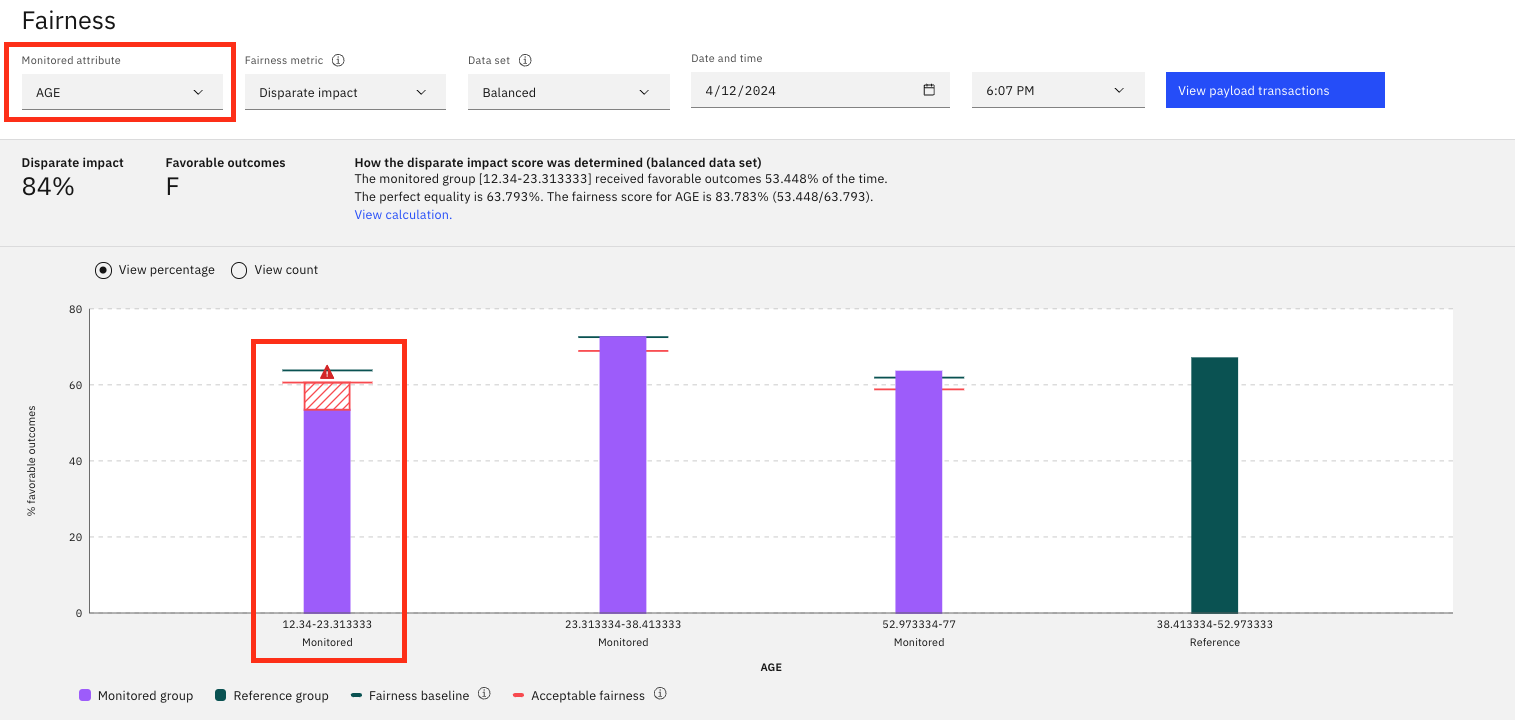Click the Acceptable fairness legend info icon
1515x720 pixels.
(660, 694)
